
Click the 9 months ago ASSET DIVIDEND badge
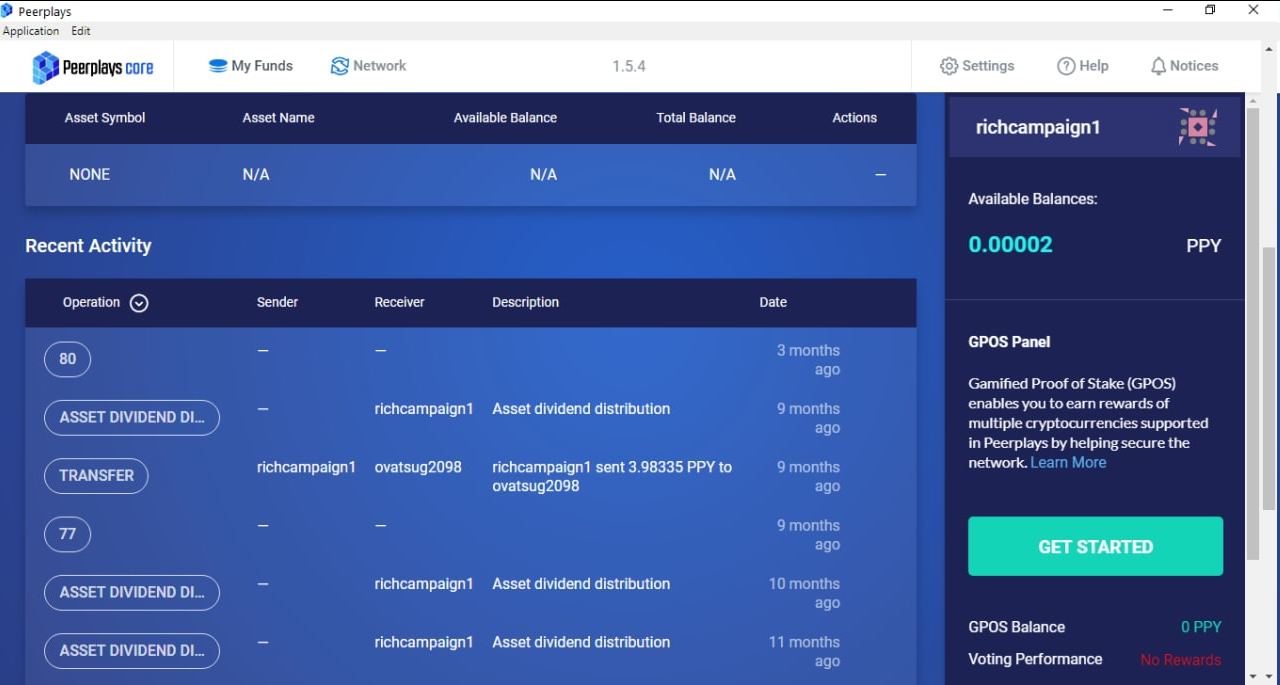[132, 417]
